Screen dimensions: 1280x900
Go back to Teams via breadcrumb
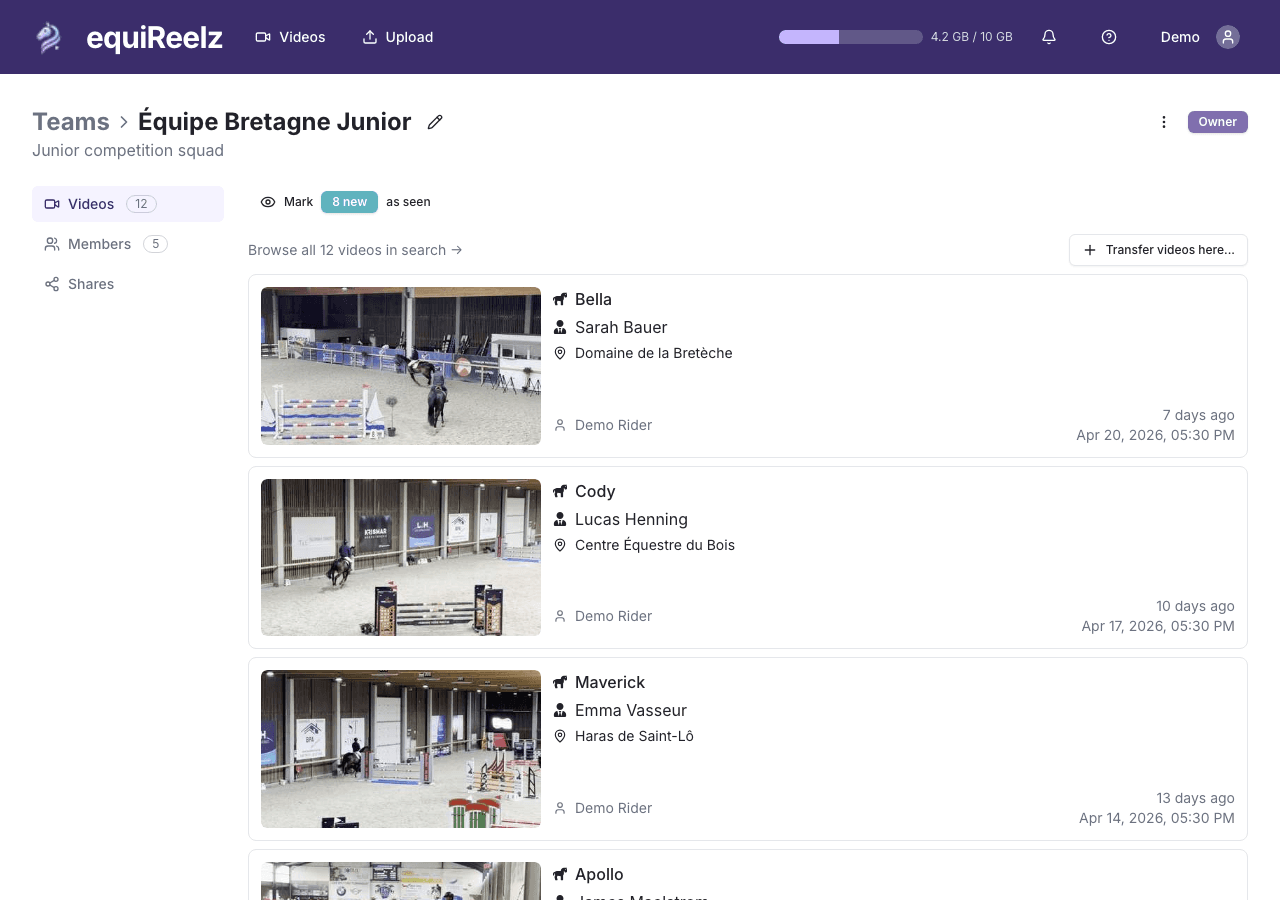71,122
